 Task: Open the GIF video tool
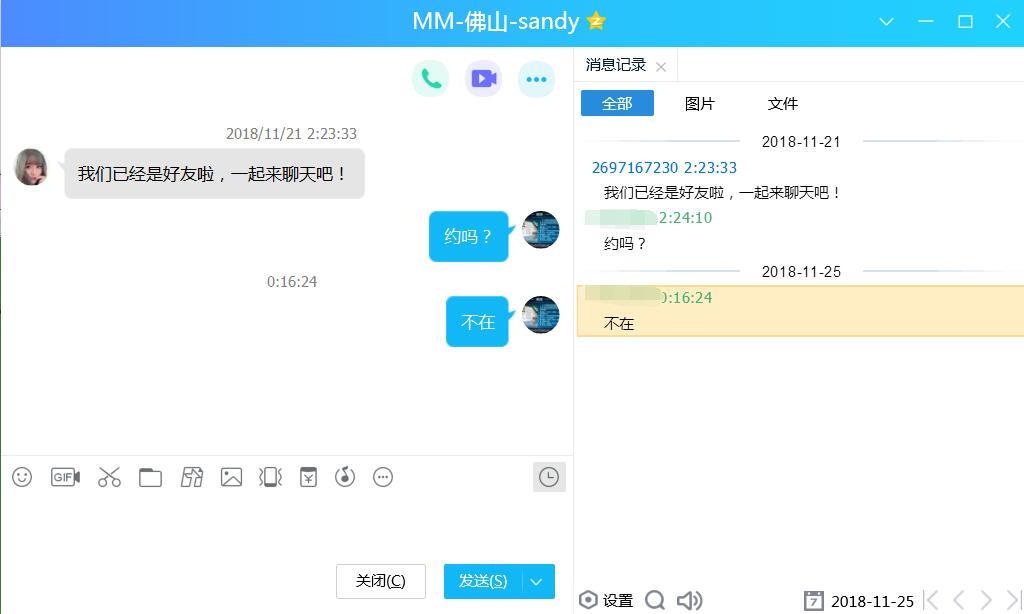point(65,477)
